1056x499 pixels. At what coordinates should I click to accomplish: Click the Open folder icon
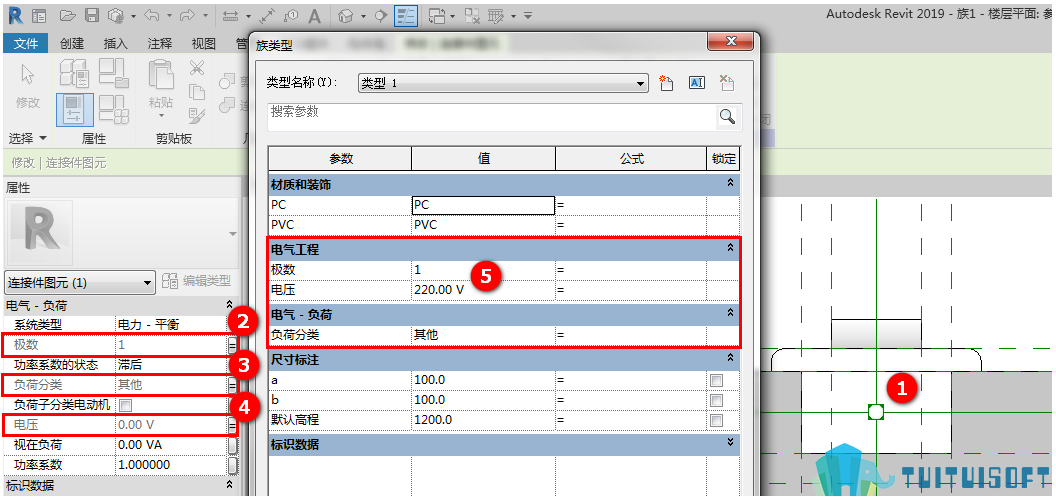point(67,15)
